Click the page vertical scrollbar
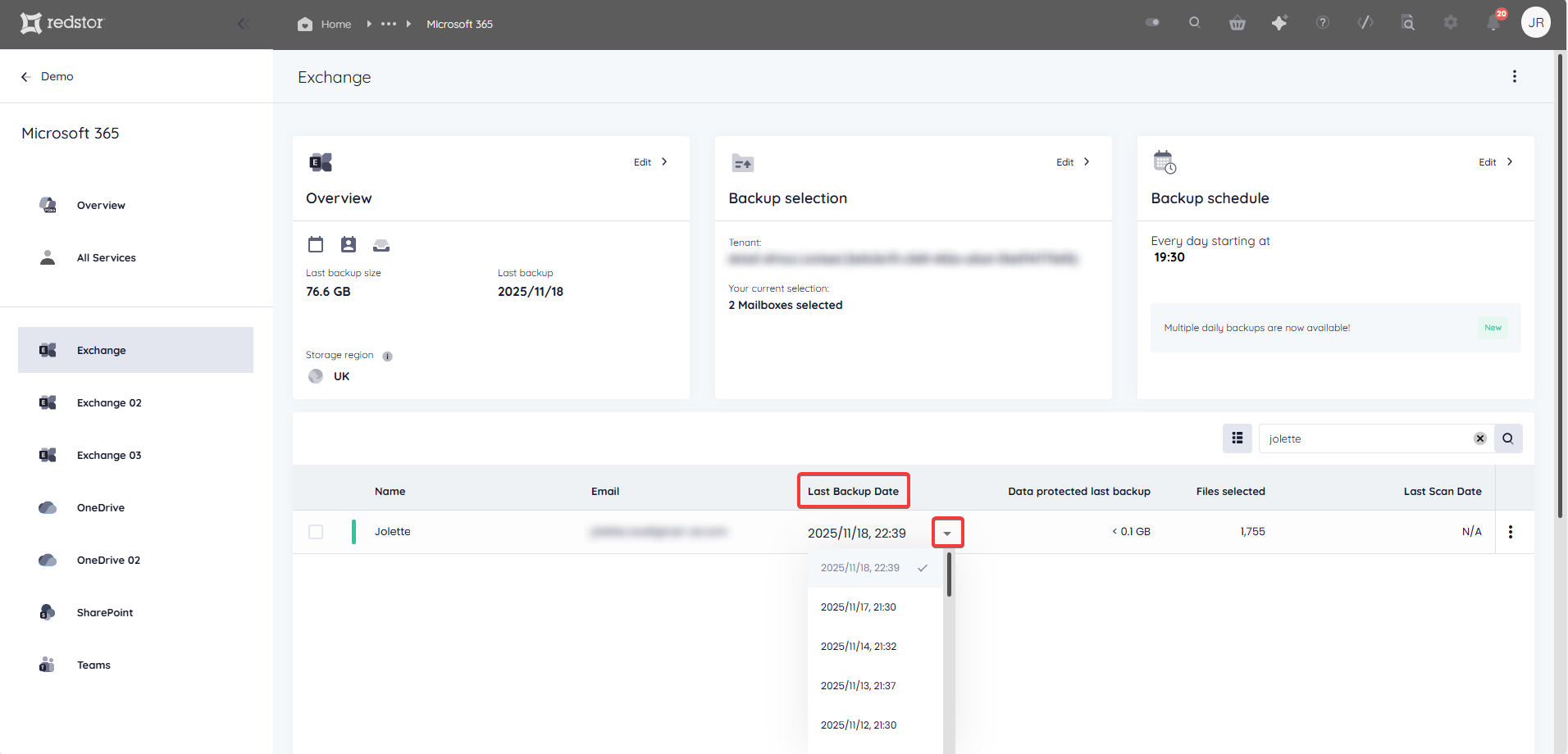This screenshot has height=754, width=1568. tap(1560, 285)
